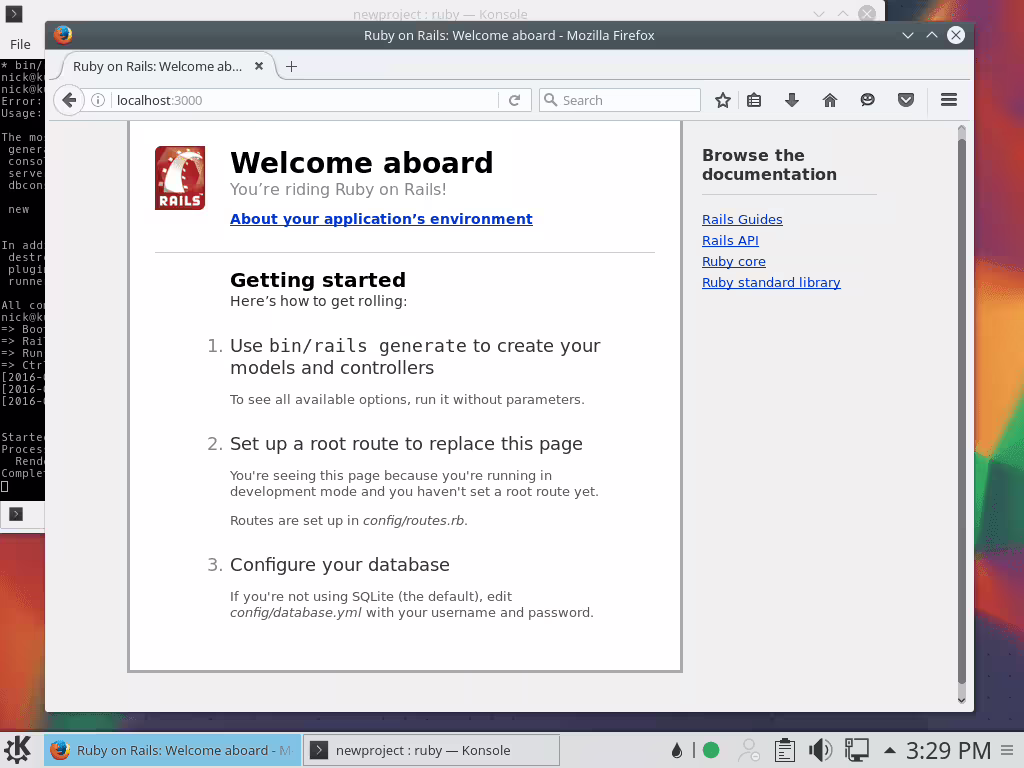Open the Downloads arrow icon

tap(792, 100)
